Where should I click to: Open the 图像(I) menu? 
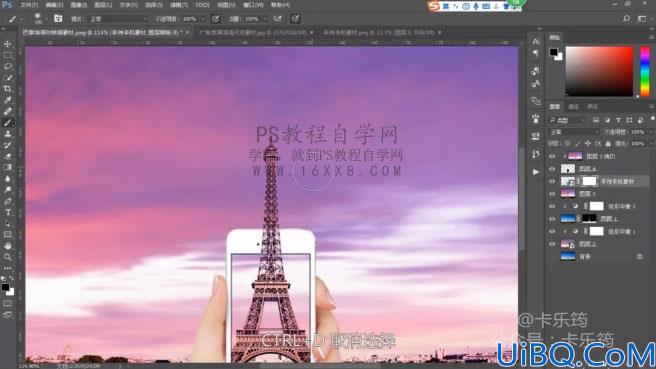point(79,5)
